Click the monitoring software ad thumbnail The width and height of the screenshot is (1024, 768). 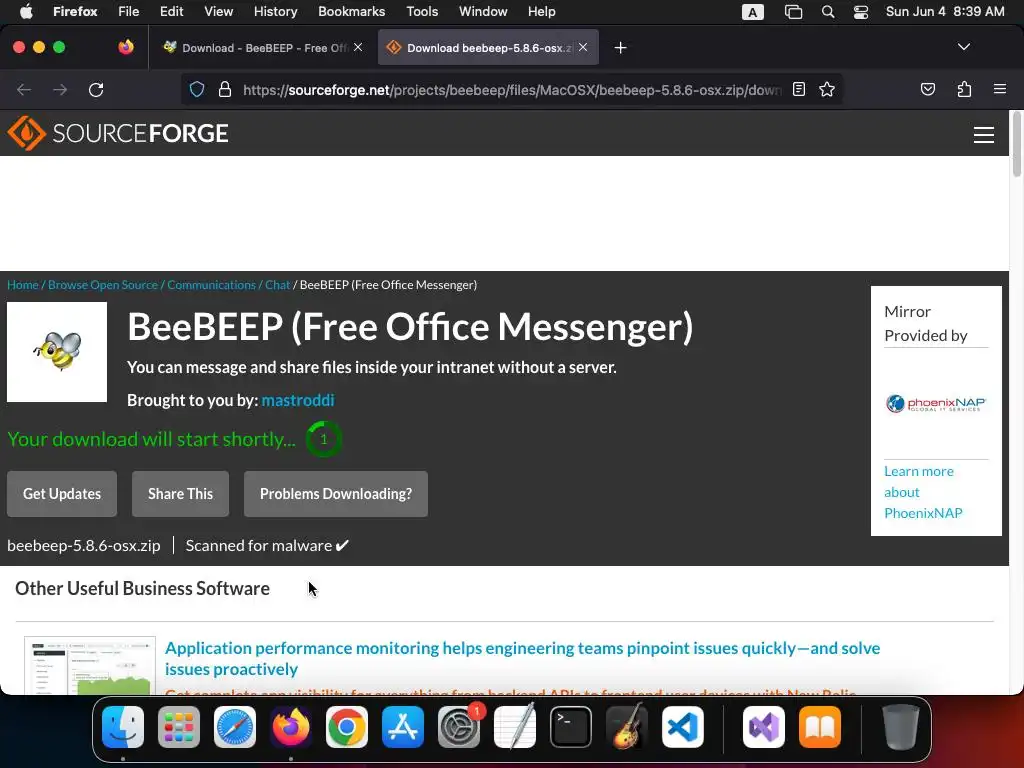pyautogui.click(x=89, y=665)
